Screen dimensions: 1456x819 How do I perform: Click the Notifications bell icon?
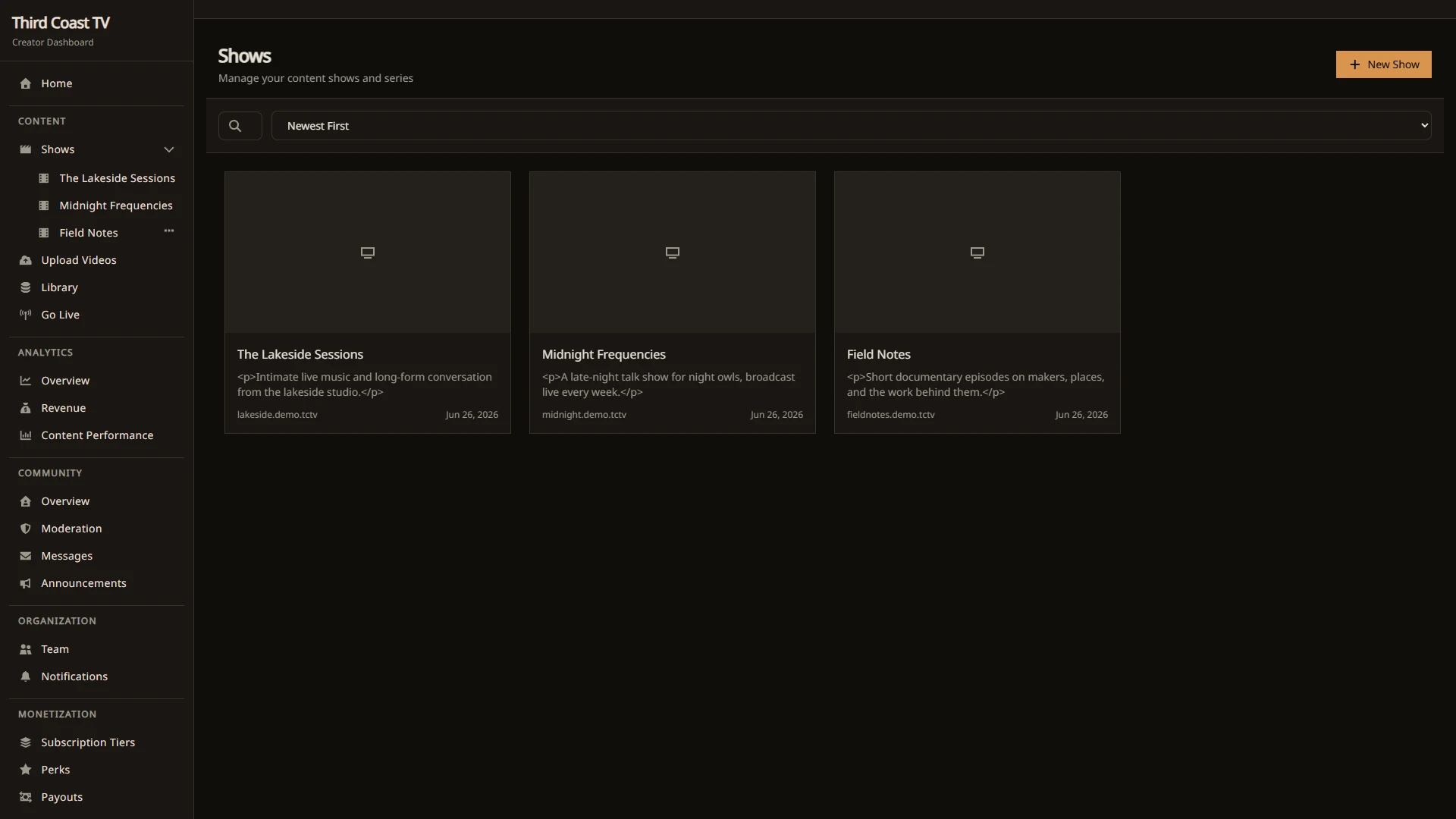(x=26, y=676)
